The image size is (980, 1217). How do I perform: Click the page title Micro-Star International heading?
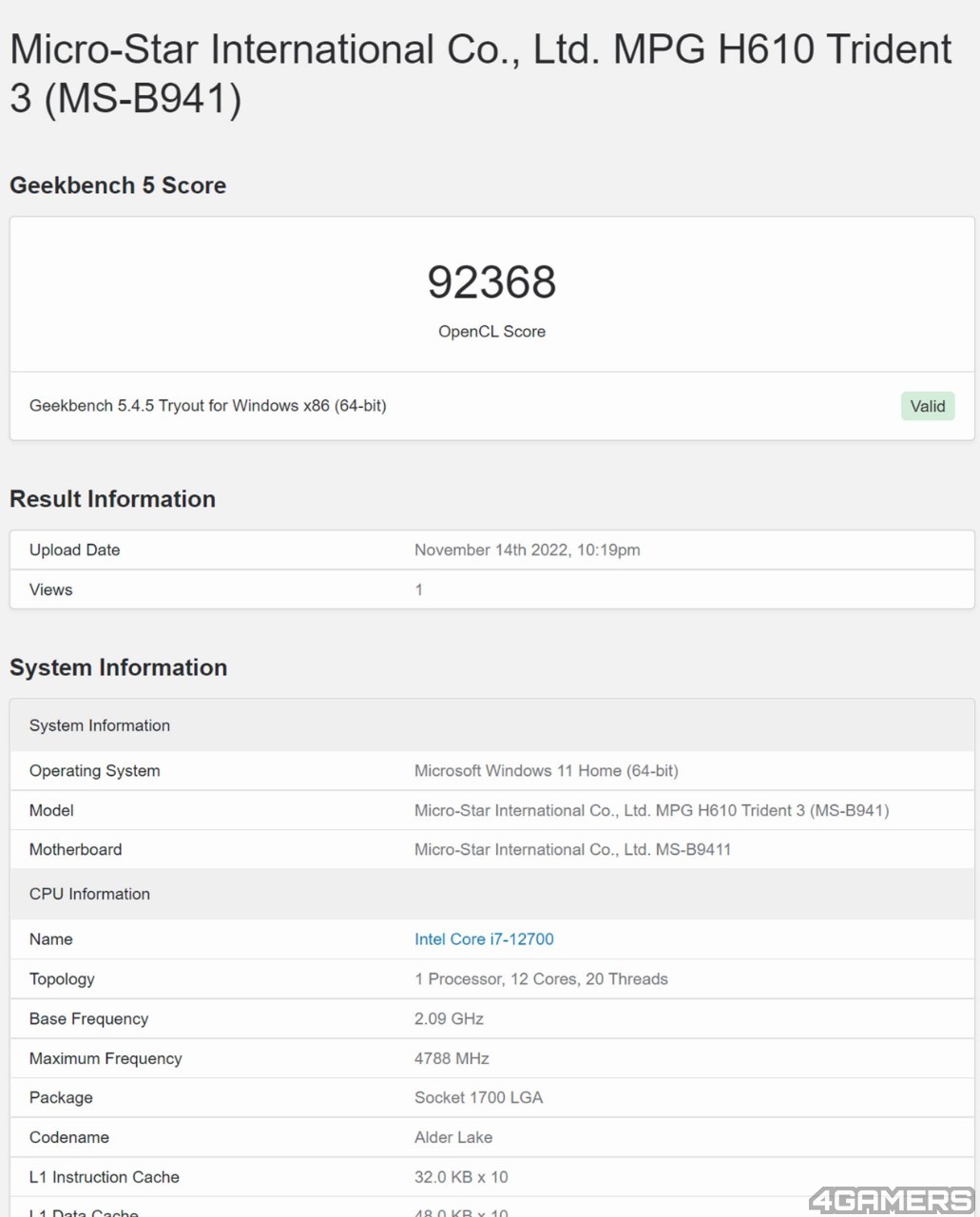(481, 74)
